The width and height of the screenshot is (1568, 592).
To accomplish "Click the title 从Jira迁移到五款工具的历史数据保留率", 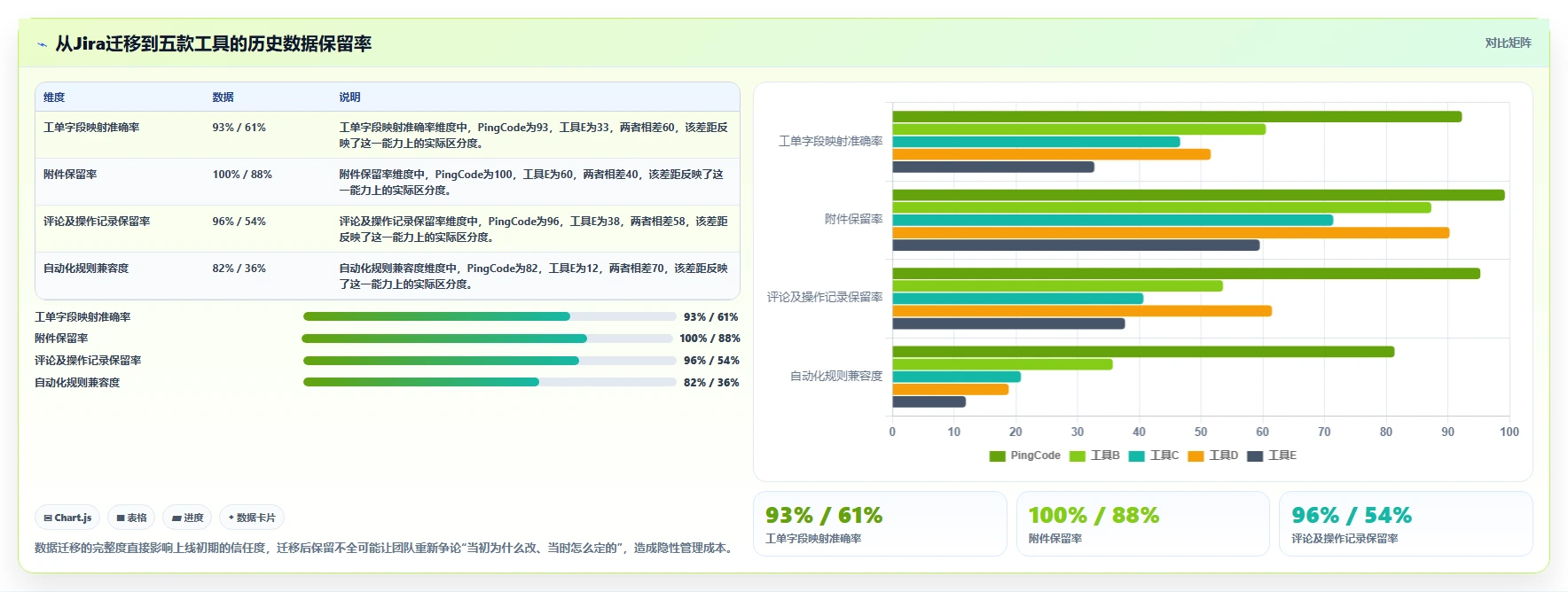I will pos(214,43).
